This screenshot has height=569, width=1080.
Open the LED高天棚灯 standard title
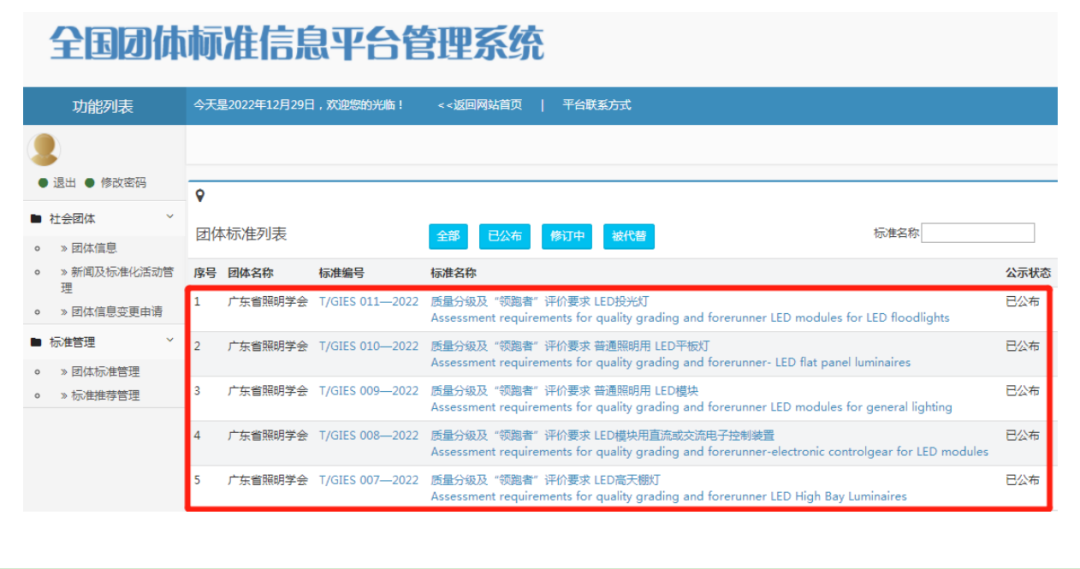(x=546, y=479)
